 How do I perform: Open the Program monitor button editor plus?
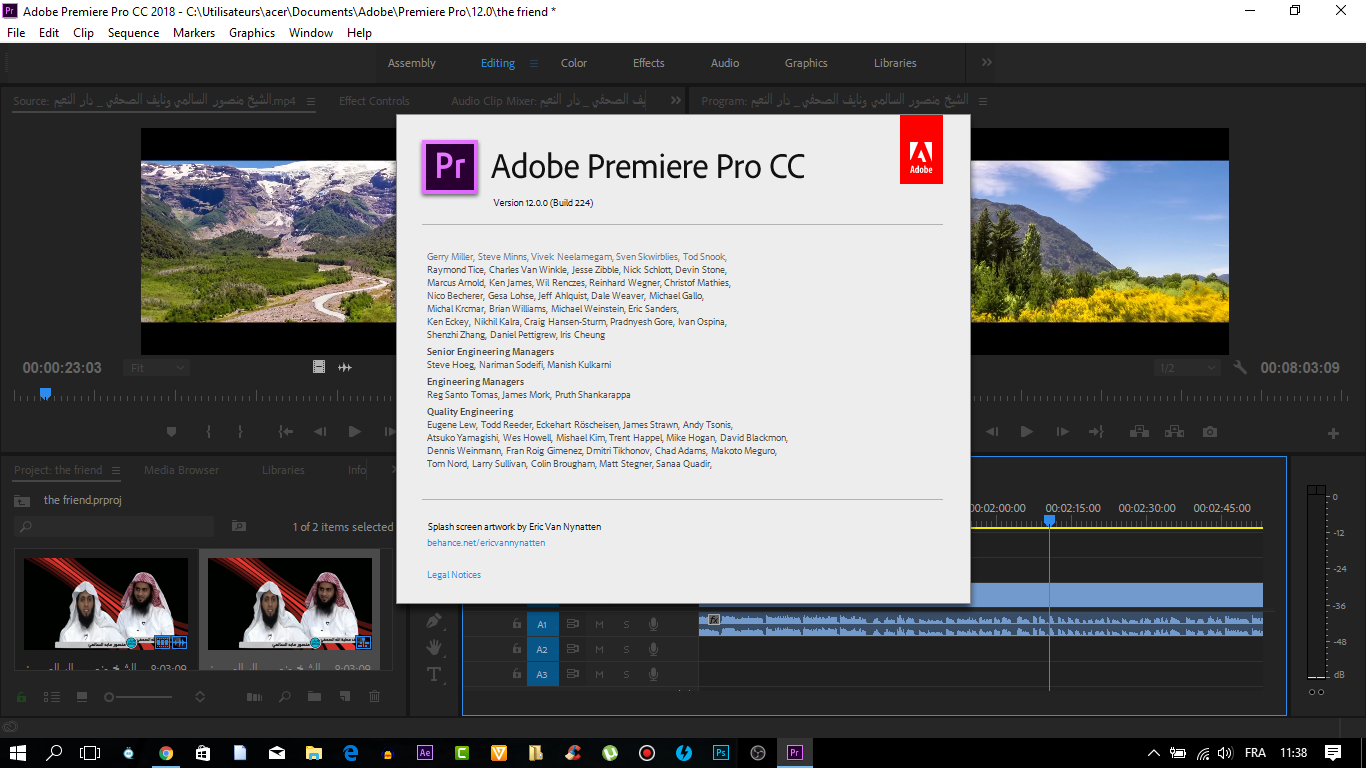coord(1333,434)
